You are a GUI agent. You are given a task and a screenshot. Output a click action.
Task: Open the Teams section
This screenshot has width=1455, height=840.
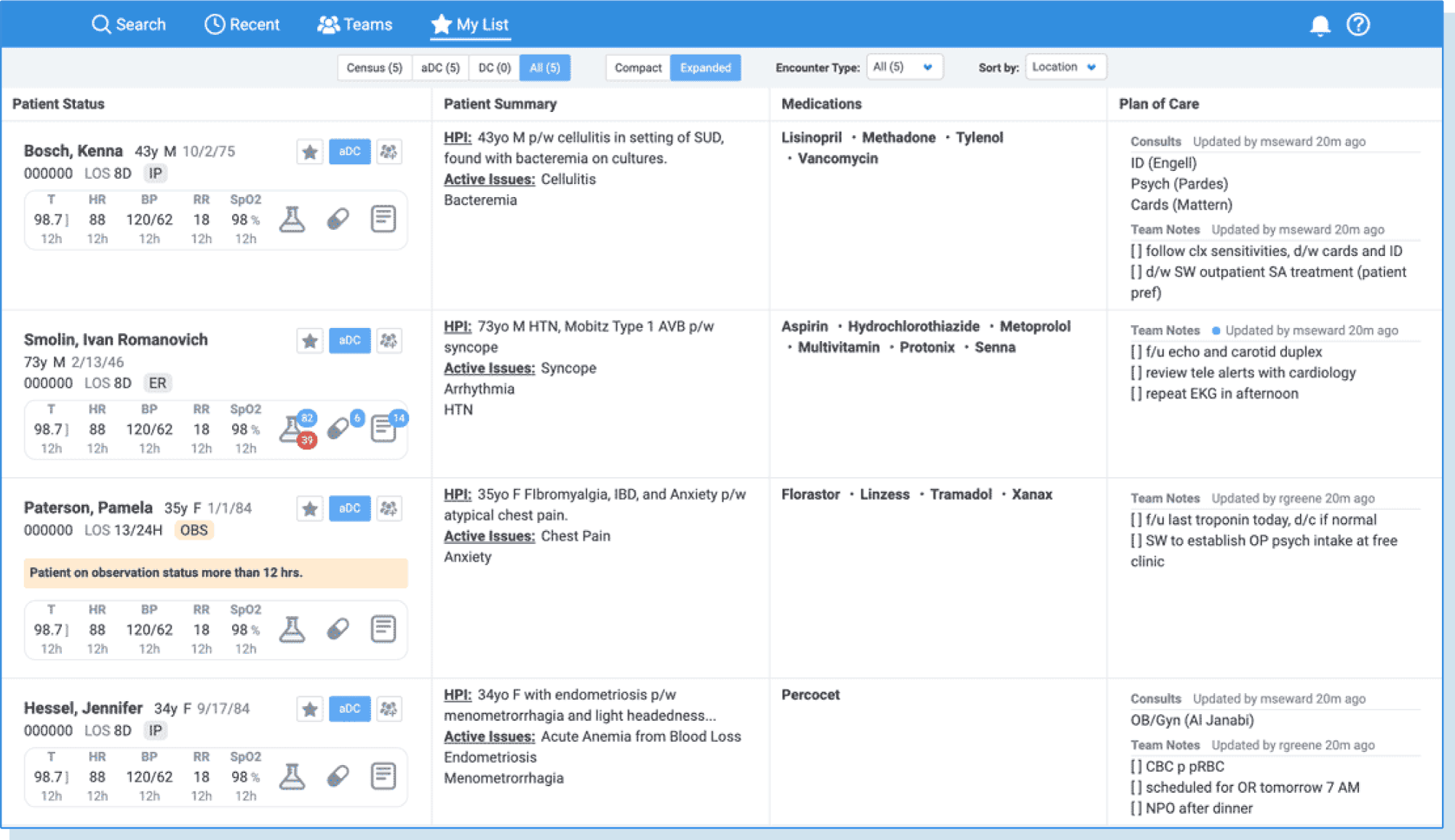(x=356, y=24)
